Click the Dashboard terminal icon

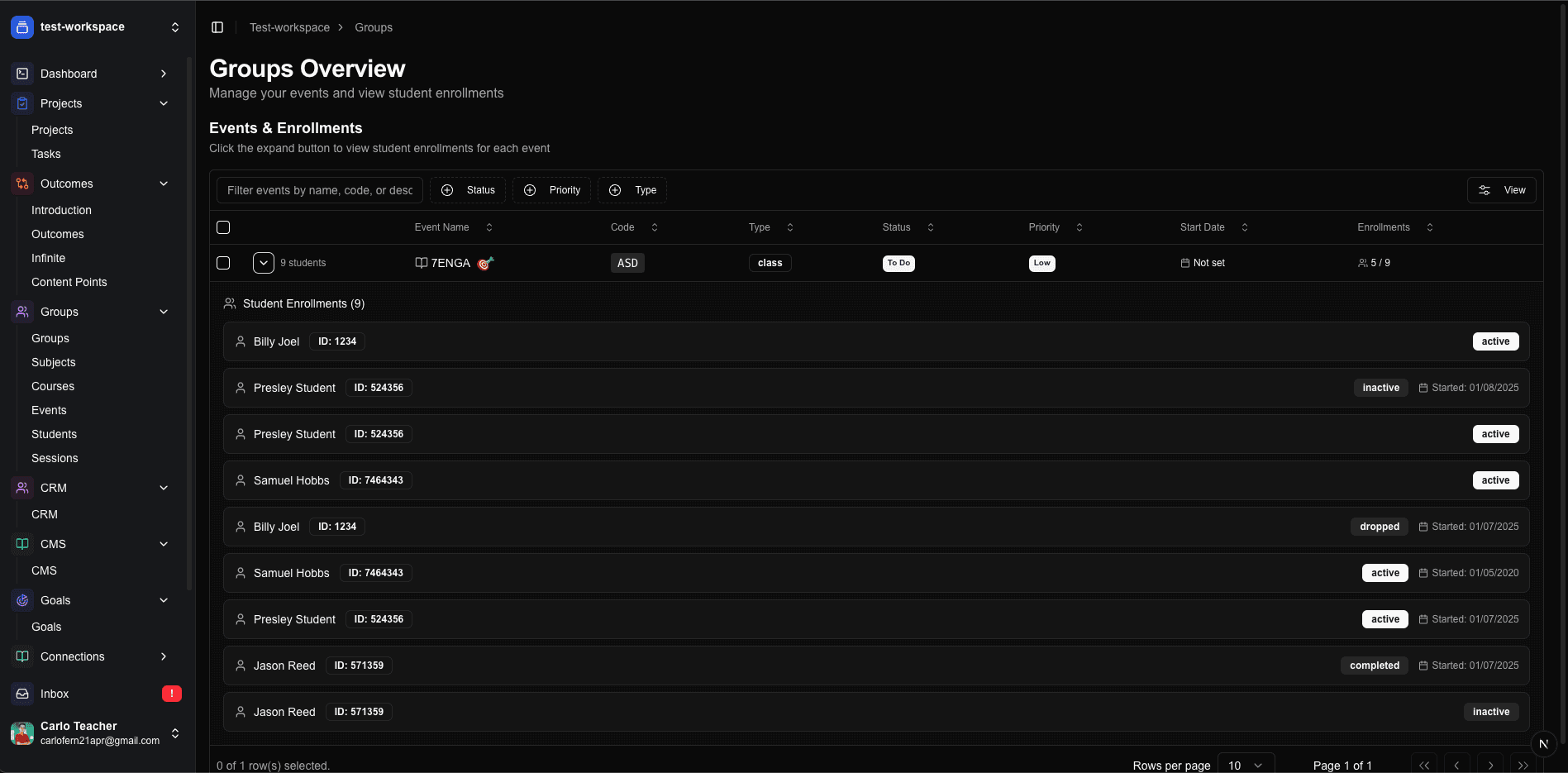(x=22, y=74)
